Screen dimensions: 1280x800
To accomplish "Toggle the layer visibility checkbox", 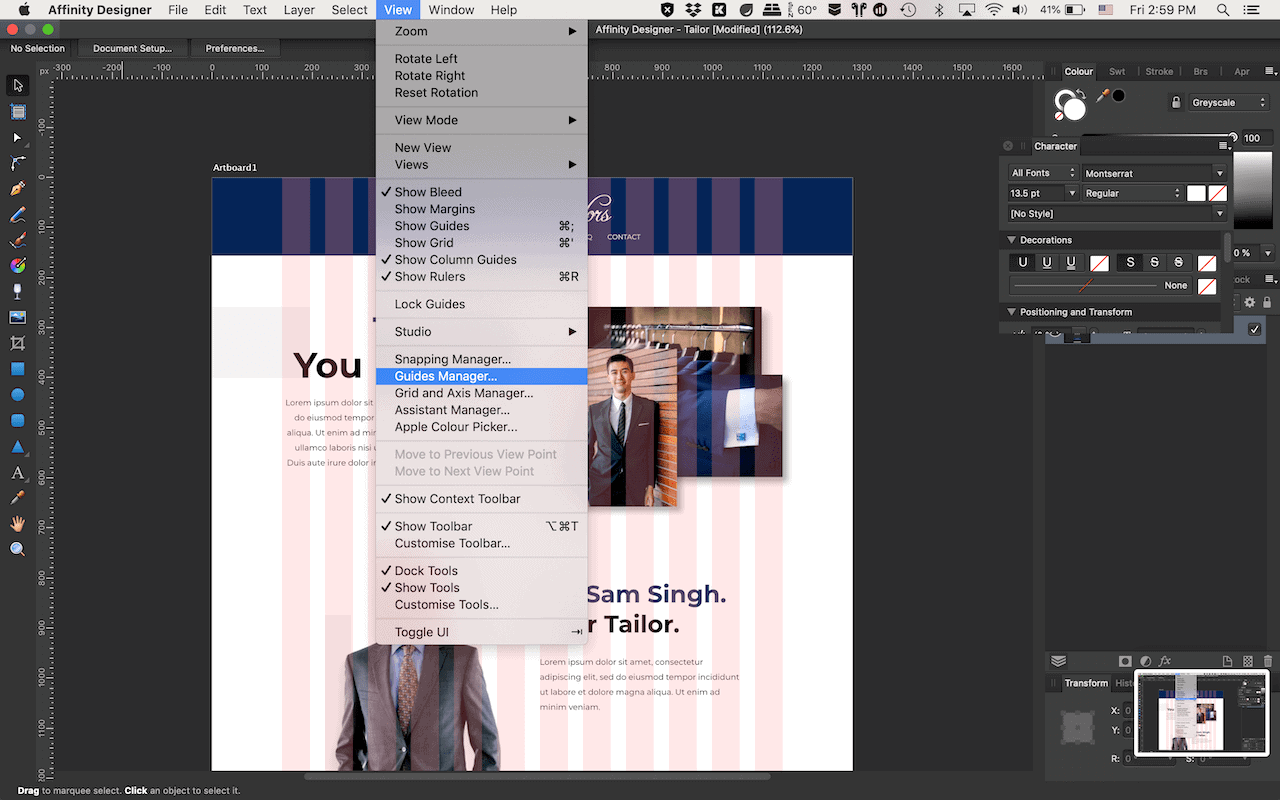I will 1255,329.
